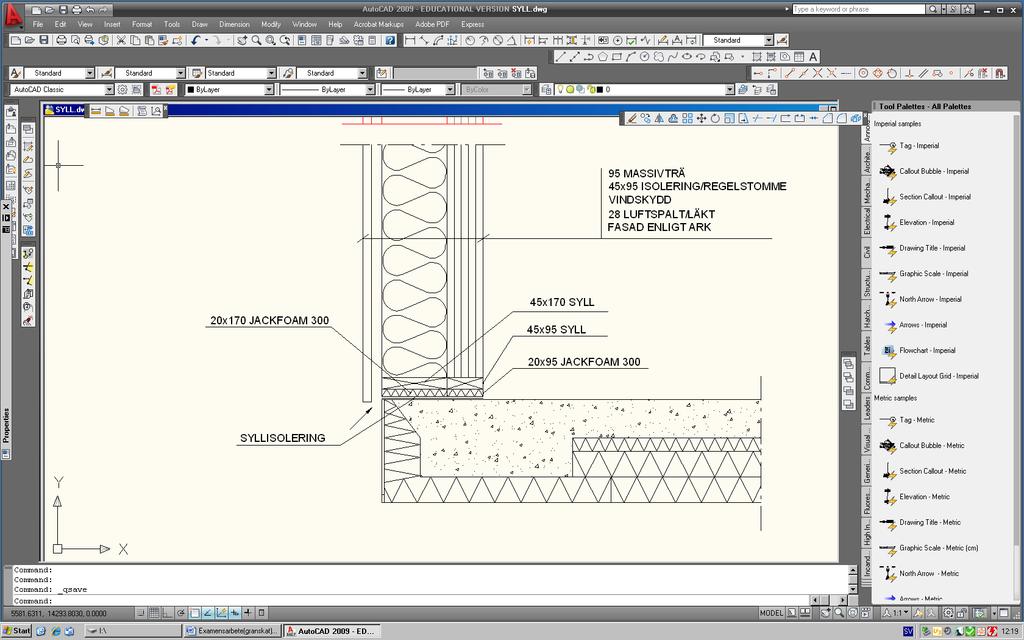Click the Plot (printer) icon
Image resolution: width=1024 pixels, height=640 pixels.
coord(61,40)
